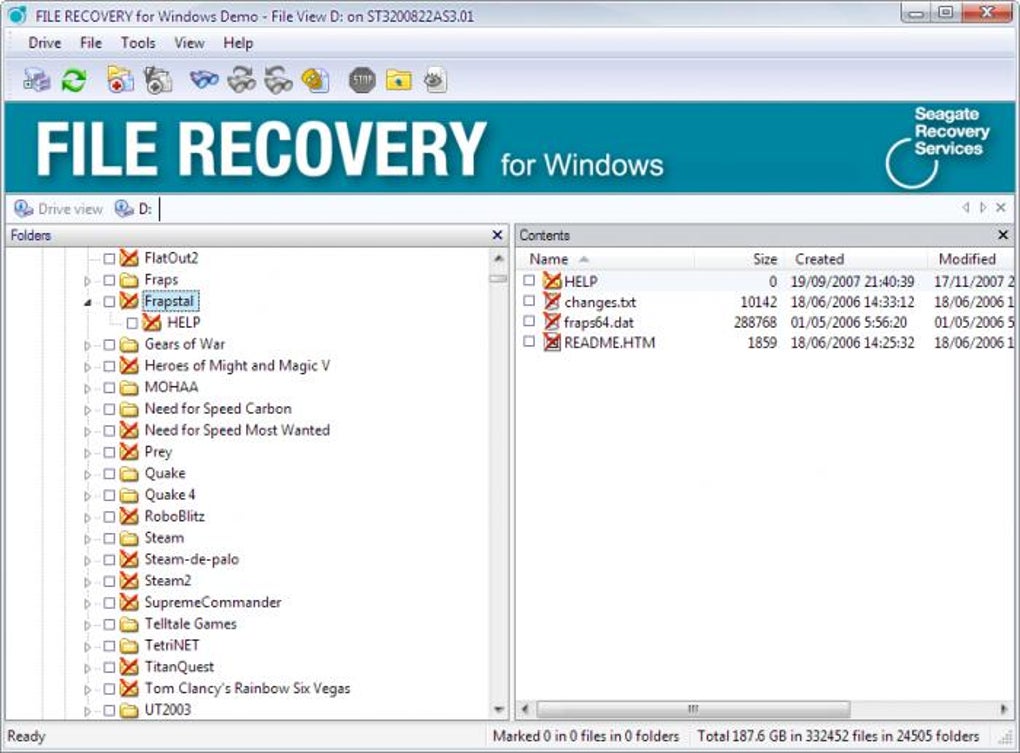Mark changes.txt checkbox in Contents
Viewport: 1020px width, 753px height.
(x=529, y=301)
